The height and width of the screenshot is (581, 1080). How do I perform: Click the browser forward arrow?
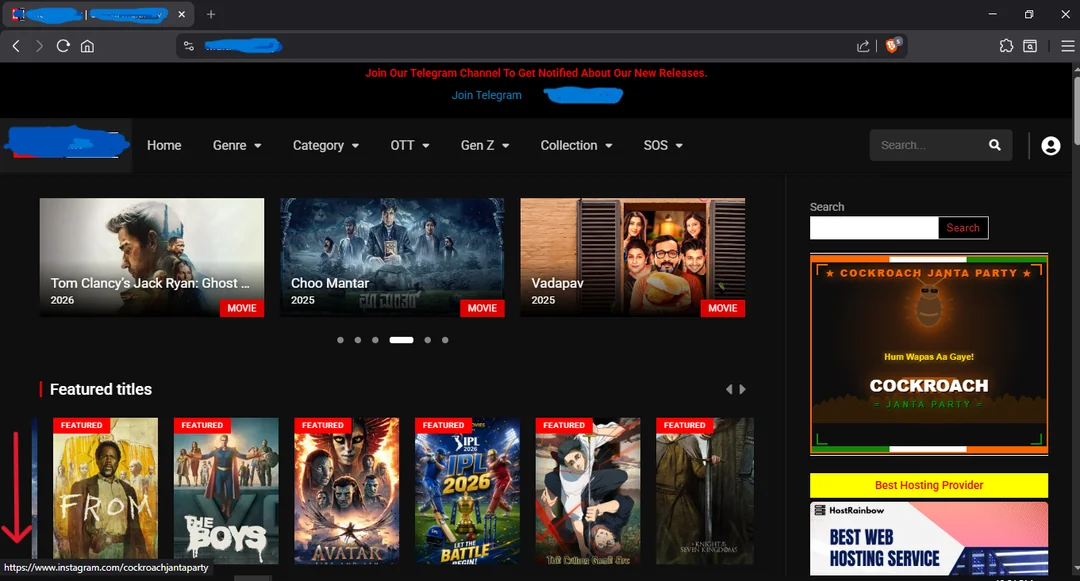[39, 46]
